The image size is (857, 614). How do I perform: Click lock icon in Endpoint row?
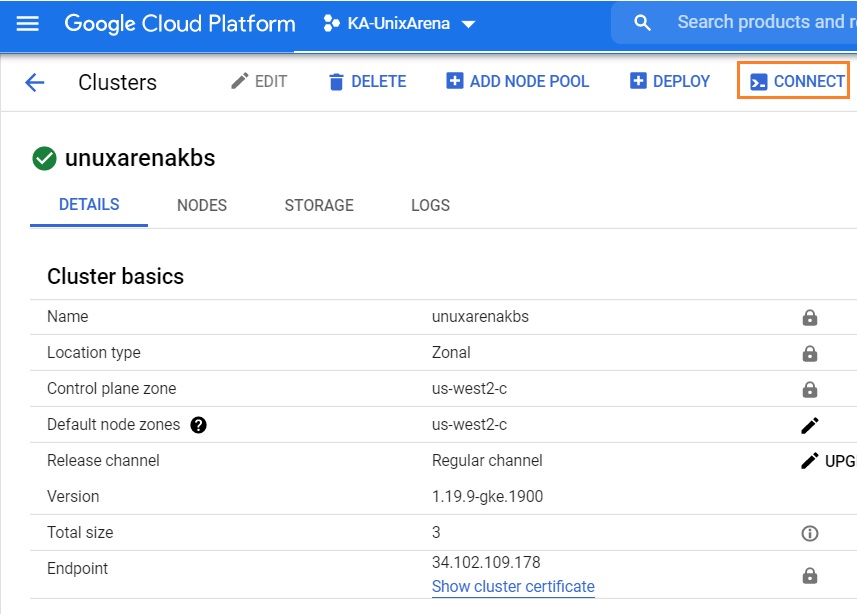(x=809, y=575)
